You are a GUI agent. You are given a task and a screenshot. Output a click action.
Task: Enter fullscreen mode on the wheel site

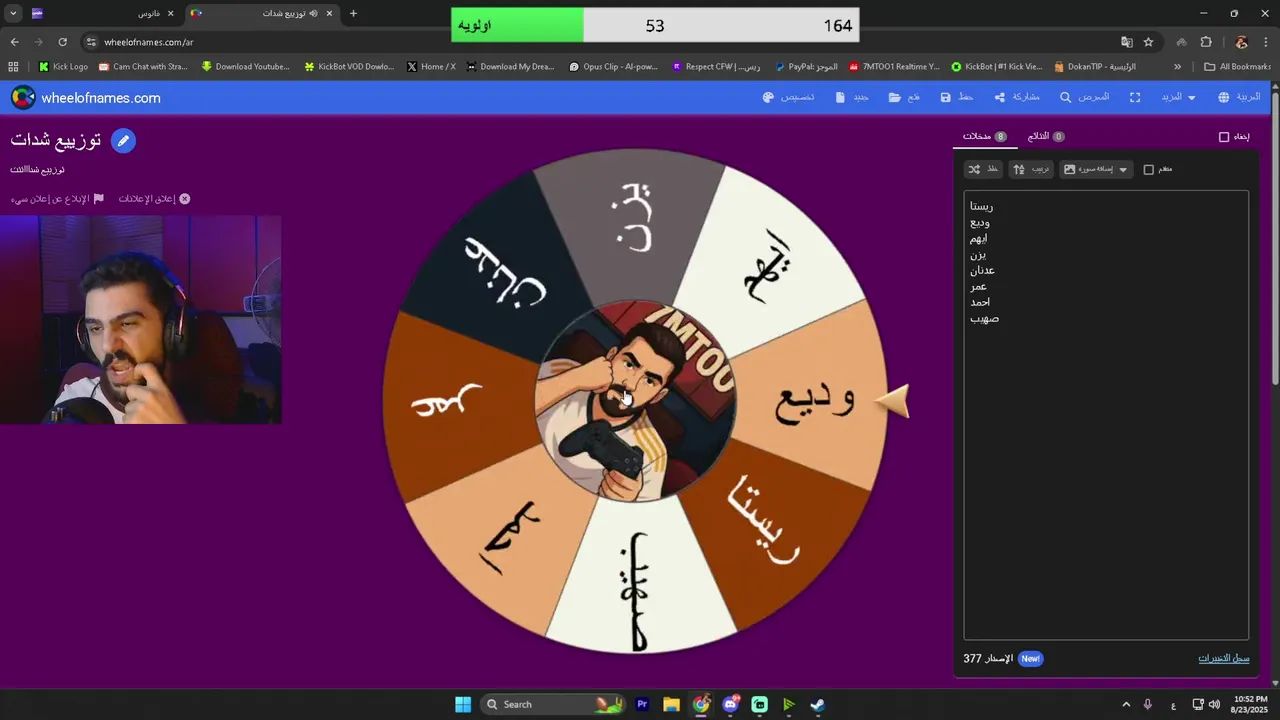[1135, 97]
